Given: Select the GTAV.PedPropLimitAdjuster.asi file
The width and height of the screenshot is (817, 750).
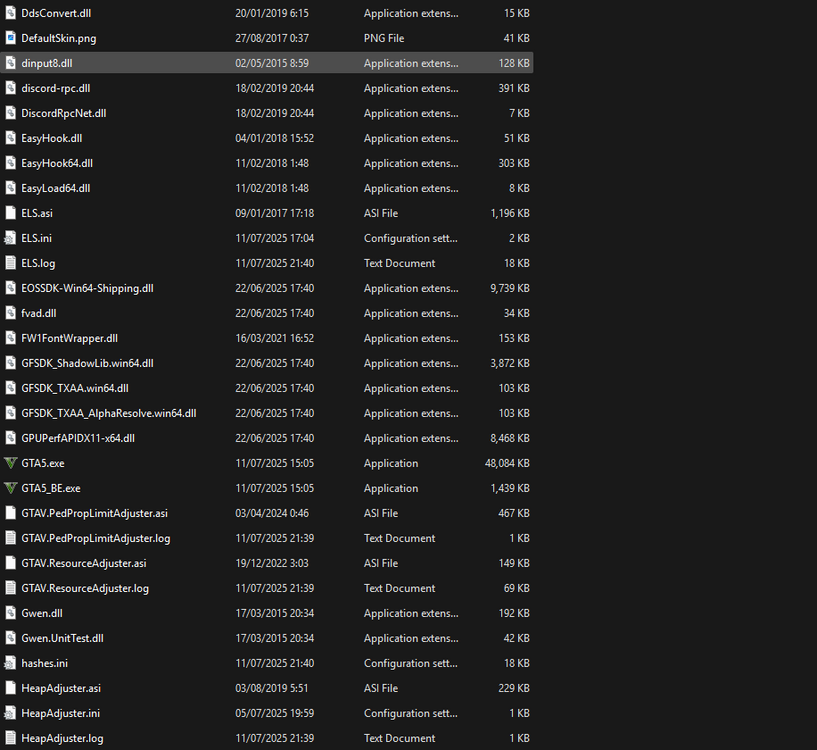Looking at the screenshot, I should point(95,513).
